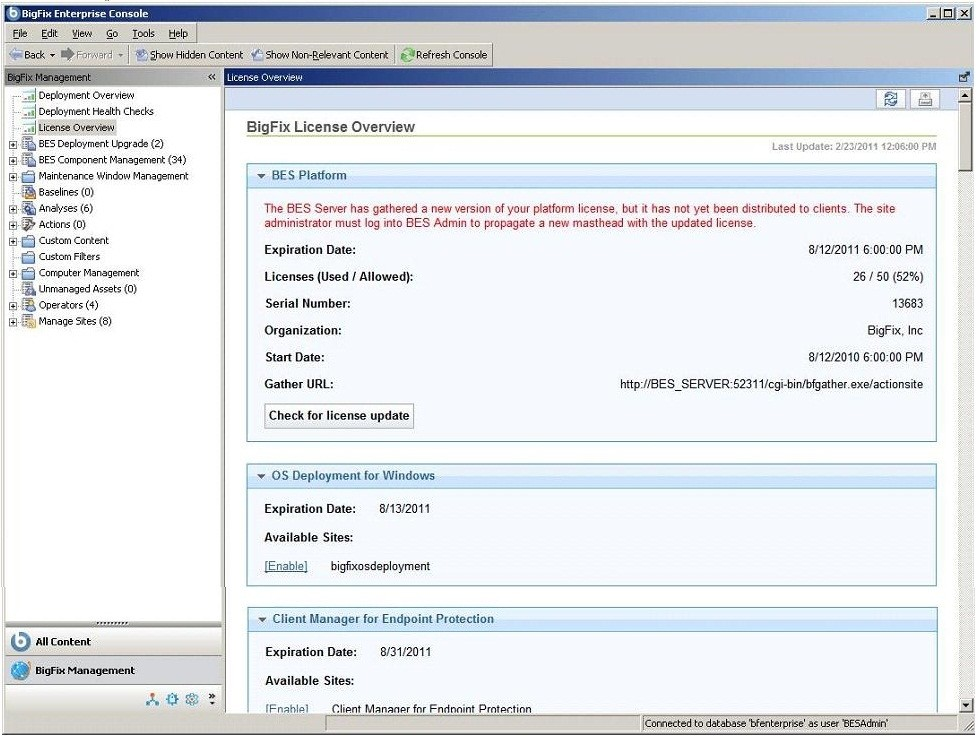Switch to BigFix Management domain

tap(114, 671)
